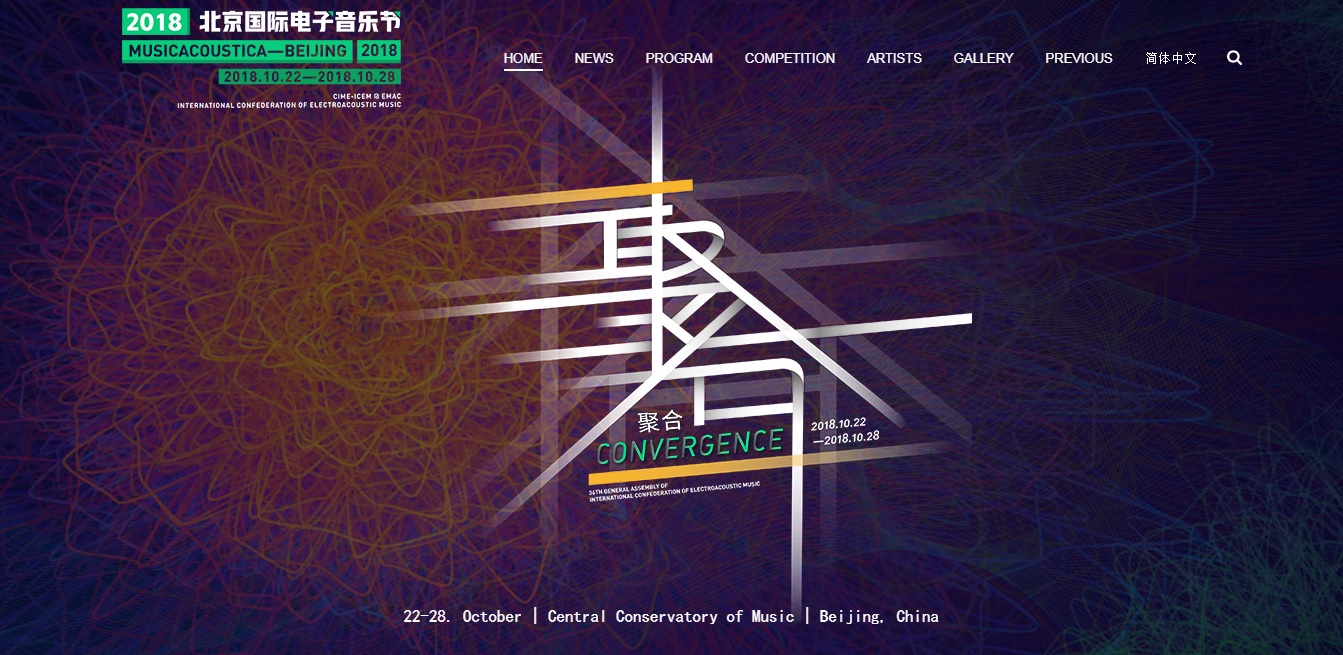Expand the PREVIOUS festivals menu

pos(1078,58)
